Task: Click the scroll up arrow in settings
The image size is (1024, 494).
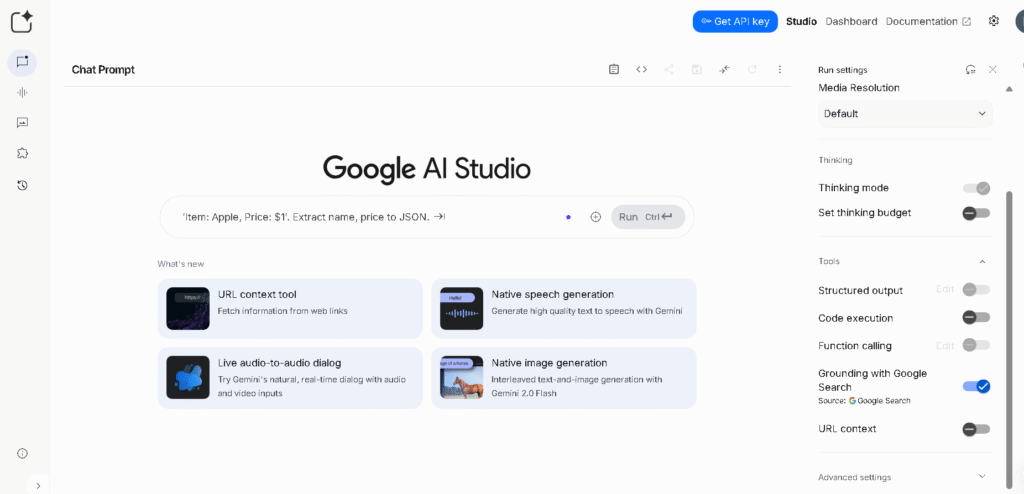Action: (1010, 89)
